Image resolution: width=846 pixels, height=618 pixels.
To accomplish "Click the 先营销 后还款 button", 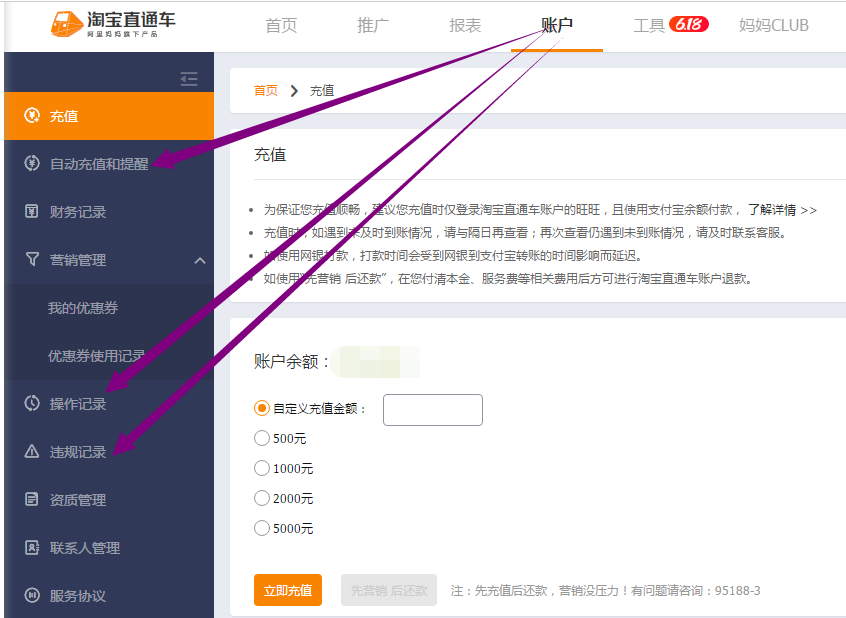I will tap(388, 590).
